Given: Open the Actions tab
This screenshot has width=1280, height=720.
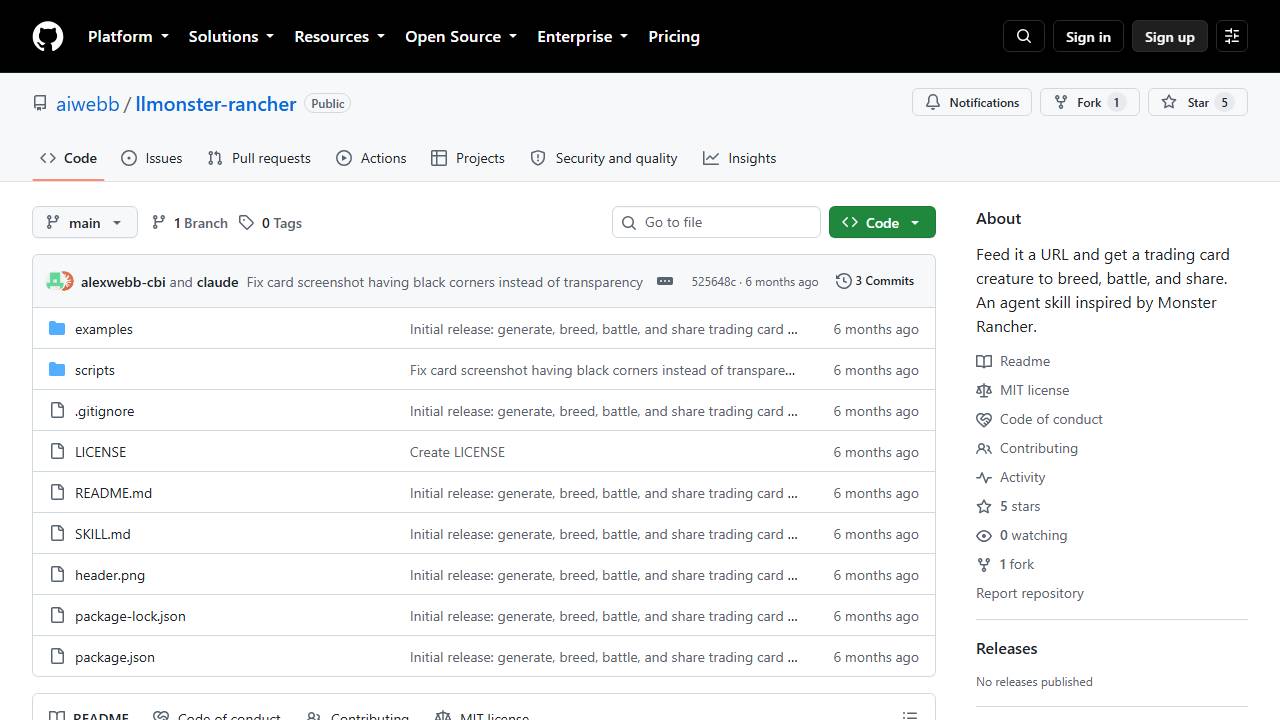Looking at the screenshot, I should click(x=371, y=158).
